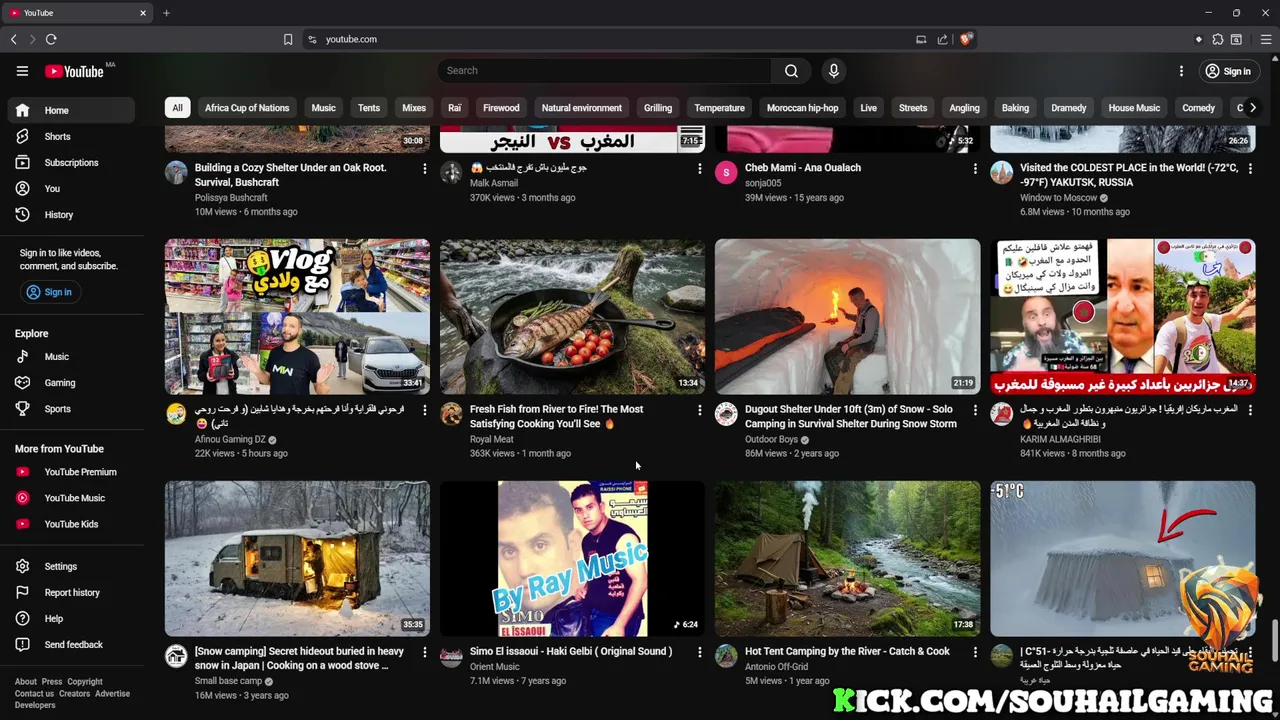Open Gaming under Explore

click(70, 383)
